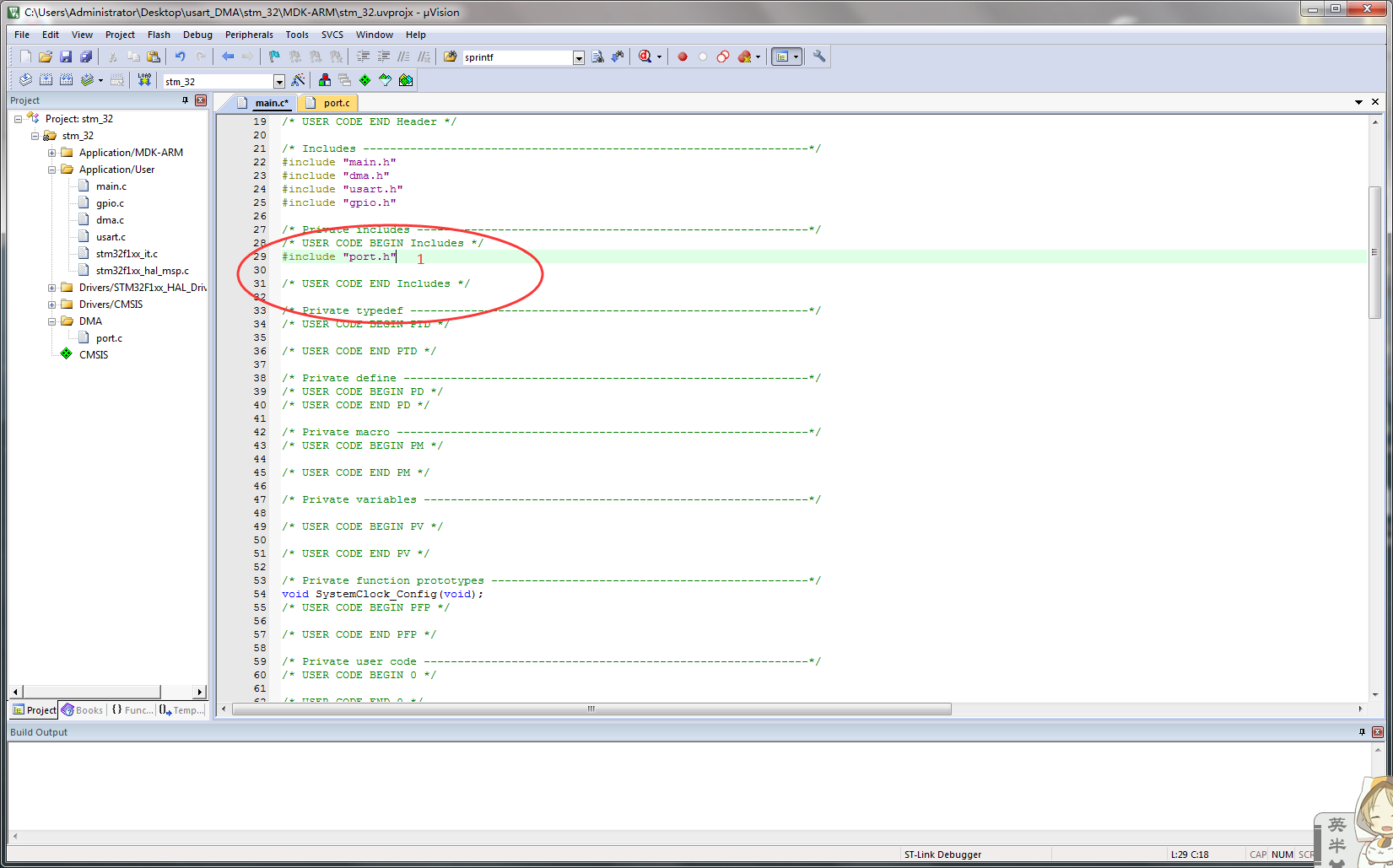Build the target files
This screenshot has width=1393, height=868.
[46, 80]
